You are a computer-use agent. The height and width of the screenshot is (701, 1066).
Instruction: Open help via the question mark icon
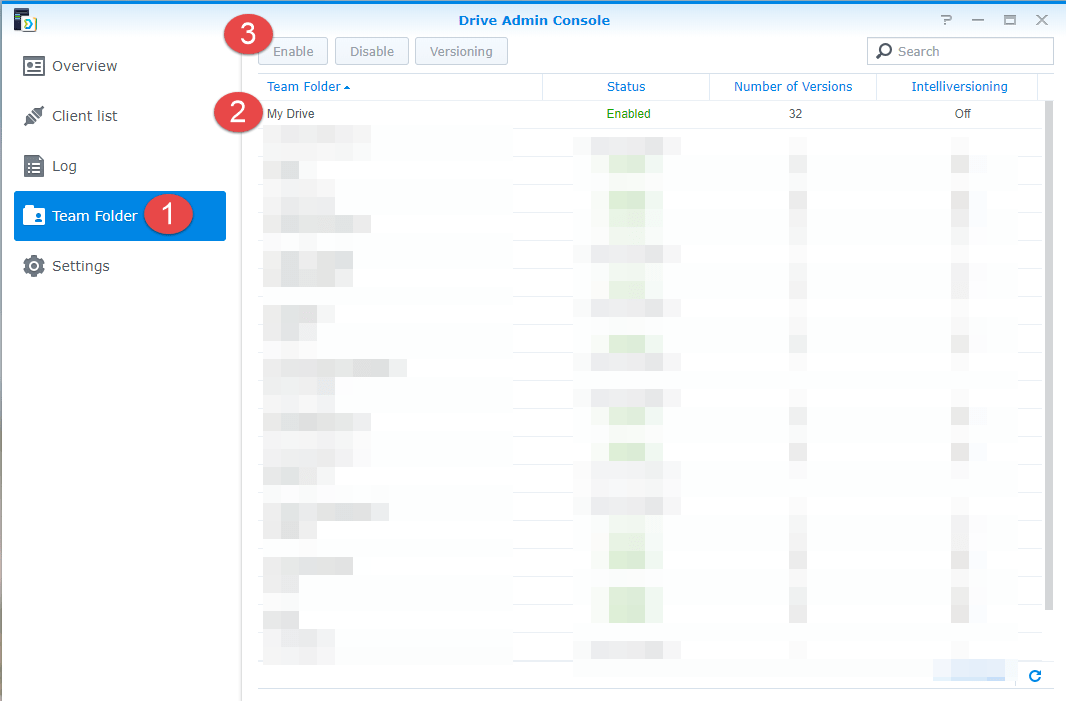tap(945, 19)
